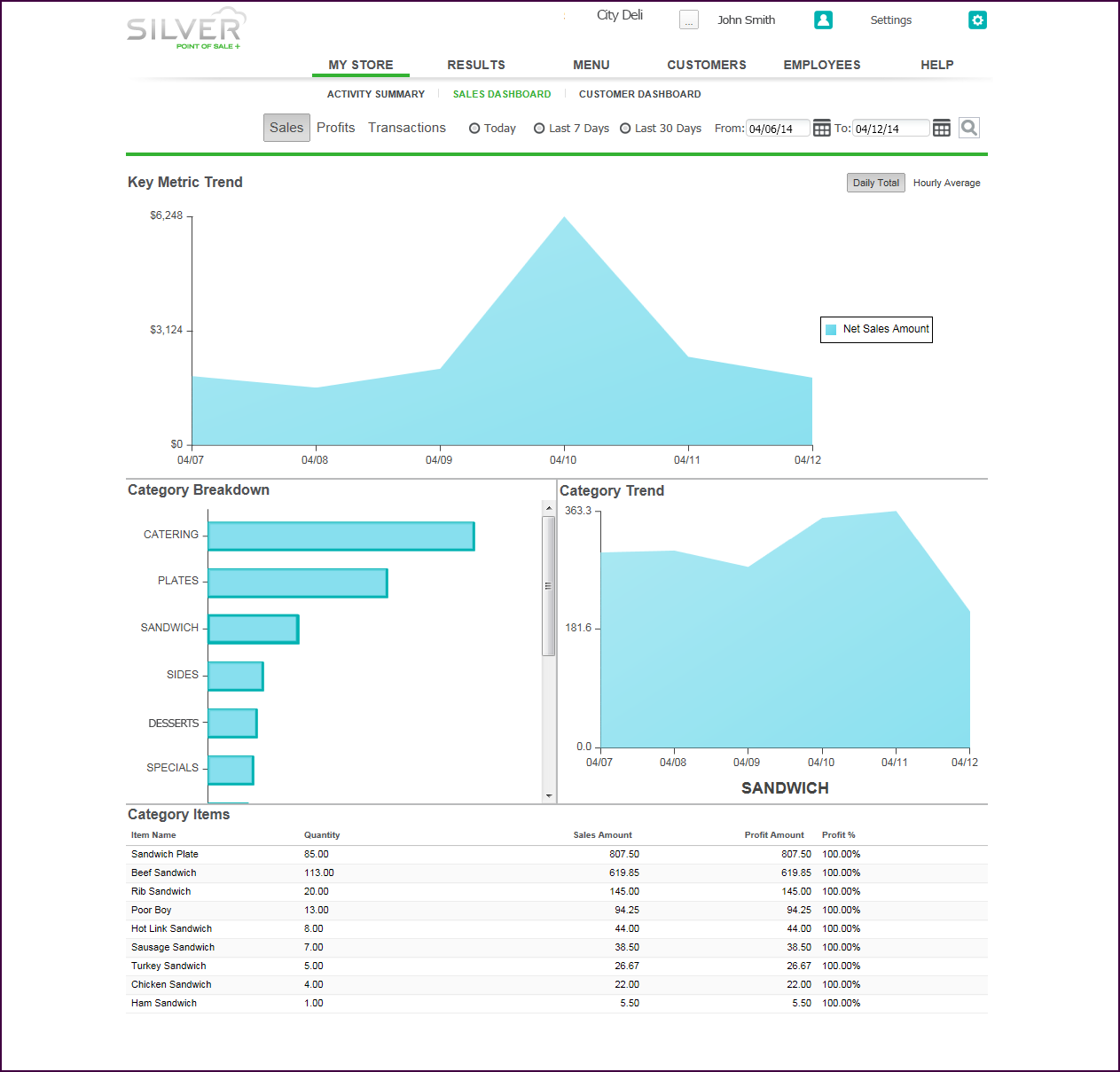1120x1072 pixels.
Task: Switch to the Customer Dashboard tab
Action: point(639,94)
